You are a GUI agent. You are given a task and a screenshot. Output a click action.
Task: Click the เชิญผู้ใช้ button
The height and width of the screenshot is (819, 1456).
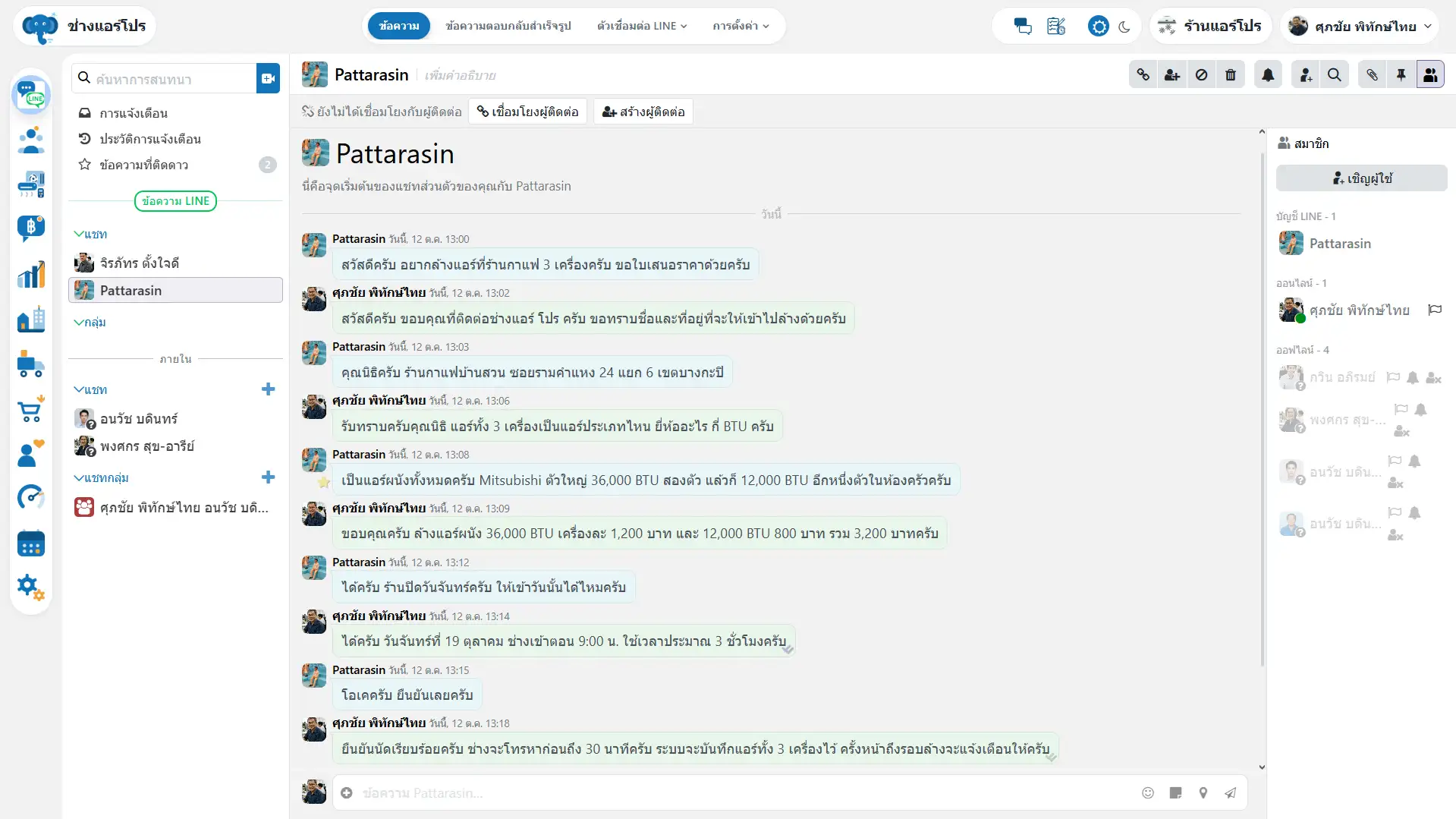[1361, 178]
